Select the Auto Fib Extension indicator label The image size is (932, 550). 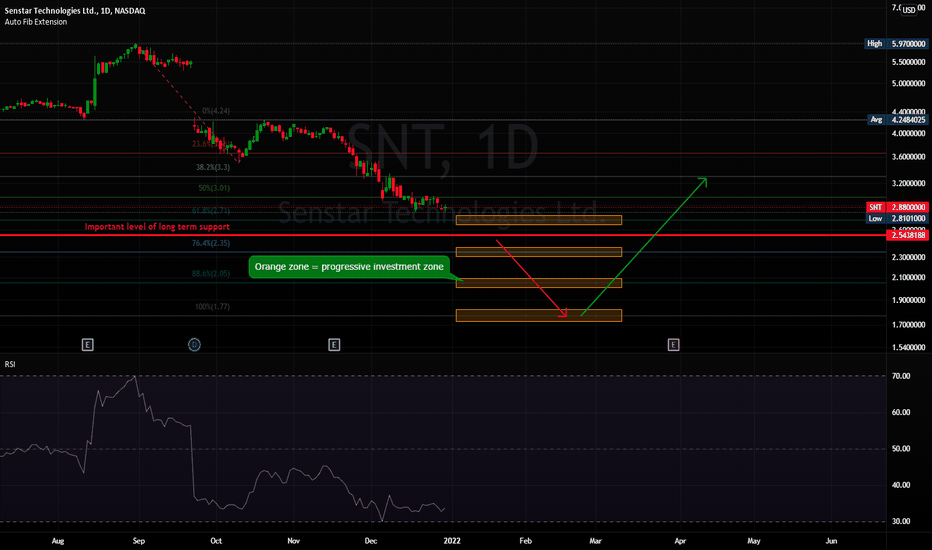tap(36, 22)
